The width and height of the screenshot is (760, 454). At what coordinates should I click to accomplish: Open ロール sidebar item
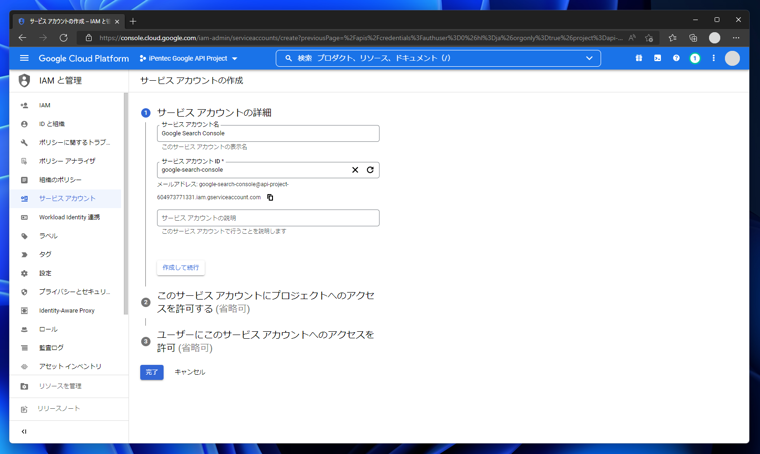pos(66,329)
